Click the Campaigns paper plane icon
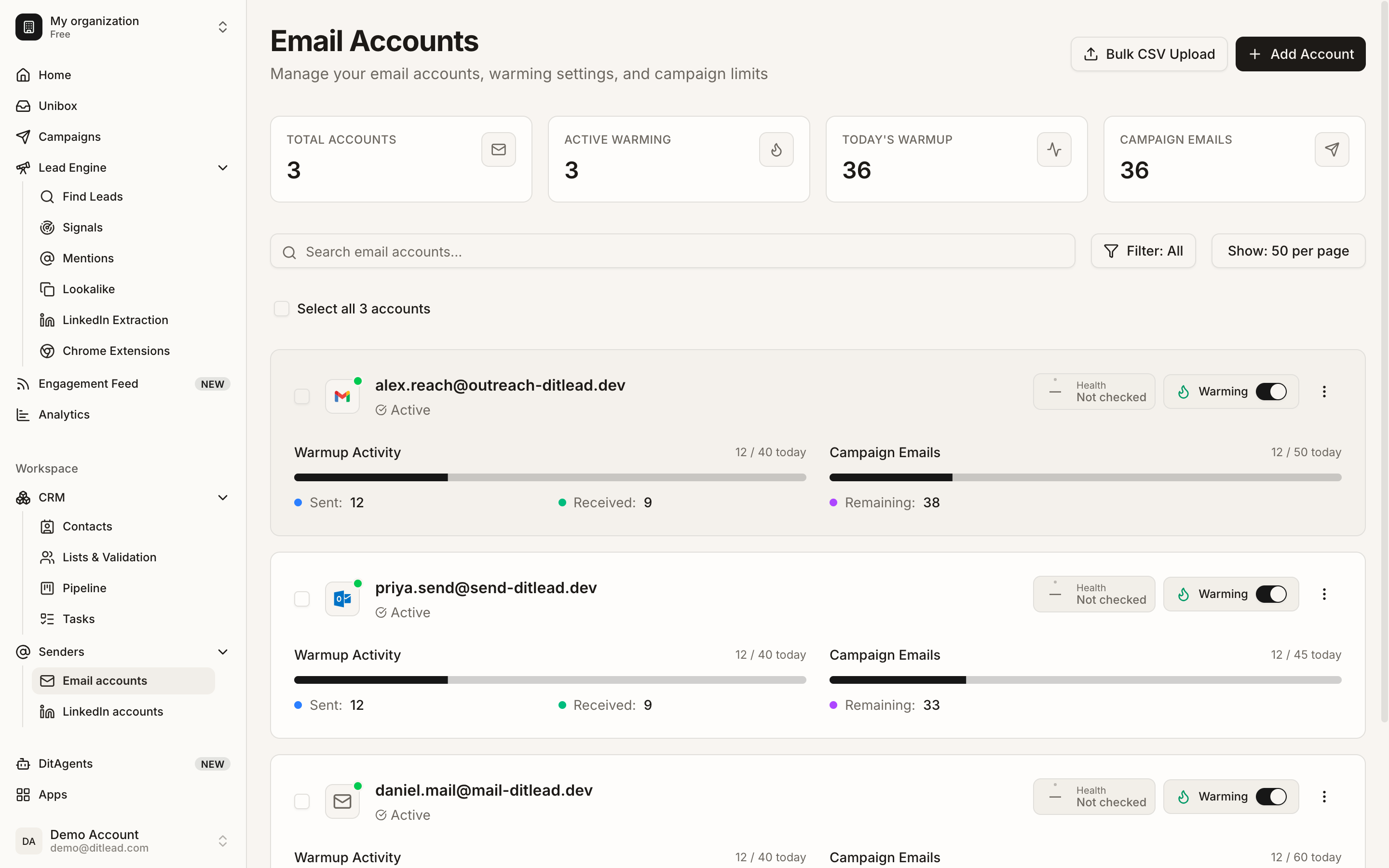Viewport: 1389px width, 868px height. (x=23, y=136)
